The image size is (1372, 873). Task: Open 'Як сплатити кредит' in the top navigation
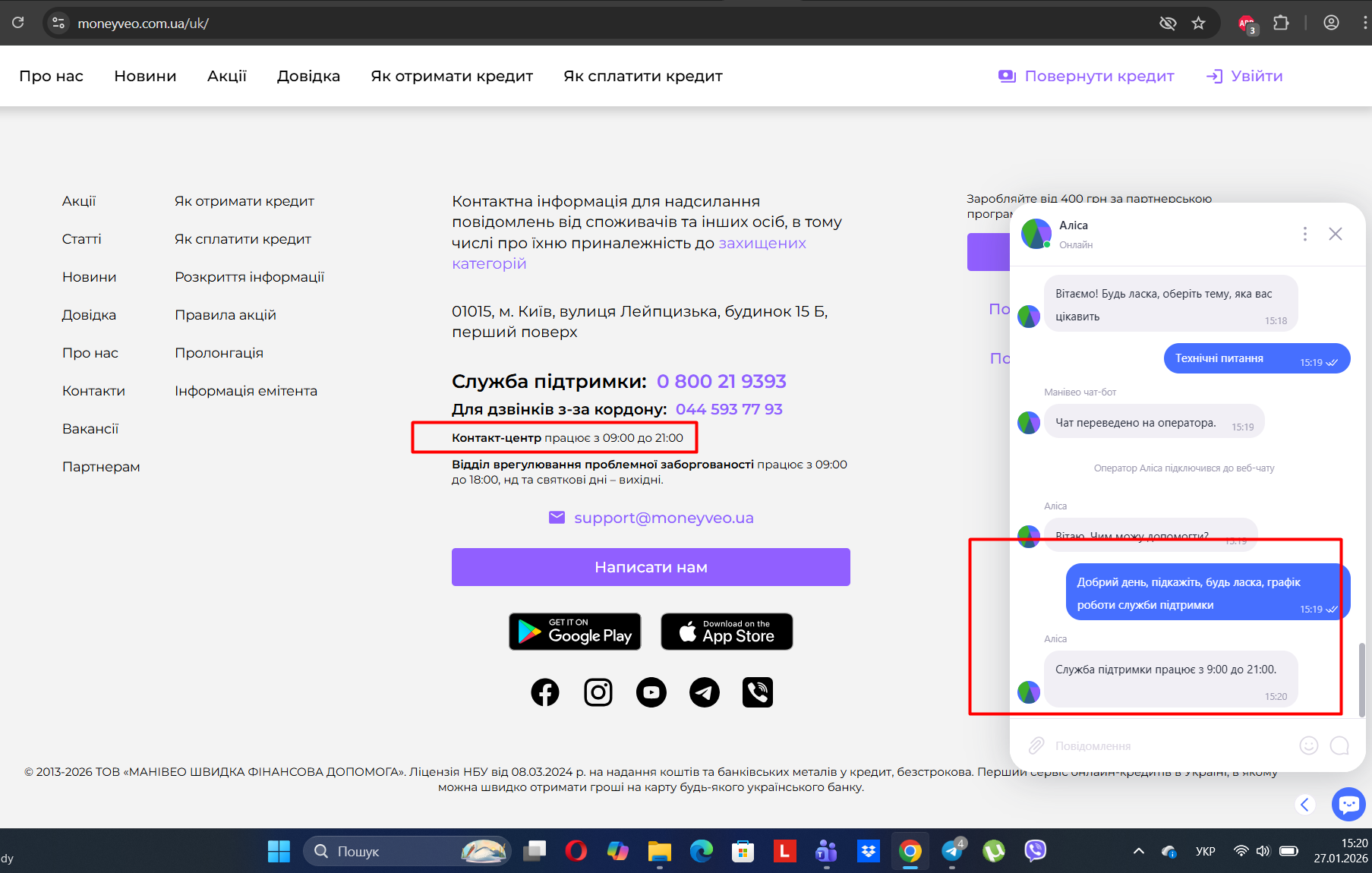[x=642, y=76]
